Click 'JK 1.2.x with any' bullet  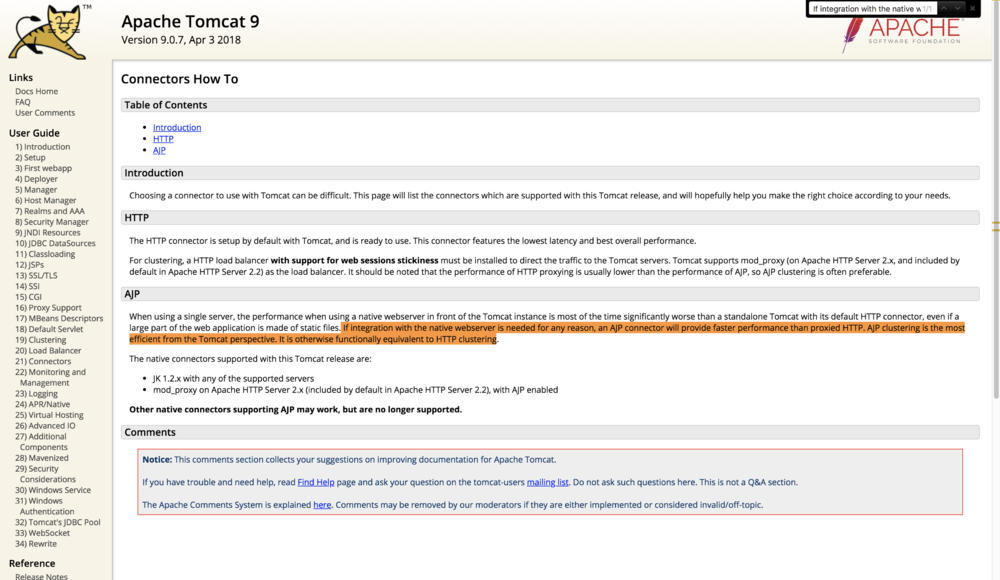click(x=233, y=378)
